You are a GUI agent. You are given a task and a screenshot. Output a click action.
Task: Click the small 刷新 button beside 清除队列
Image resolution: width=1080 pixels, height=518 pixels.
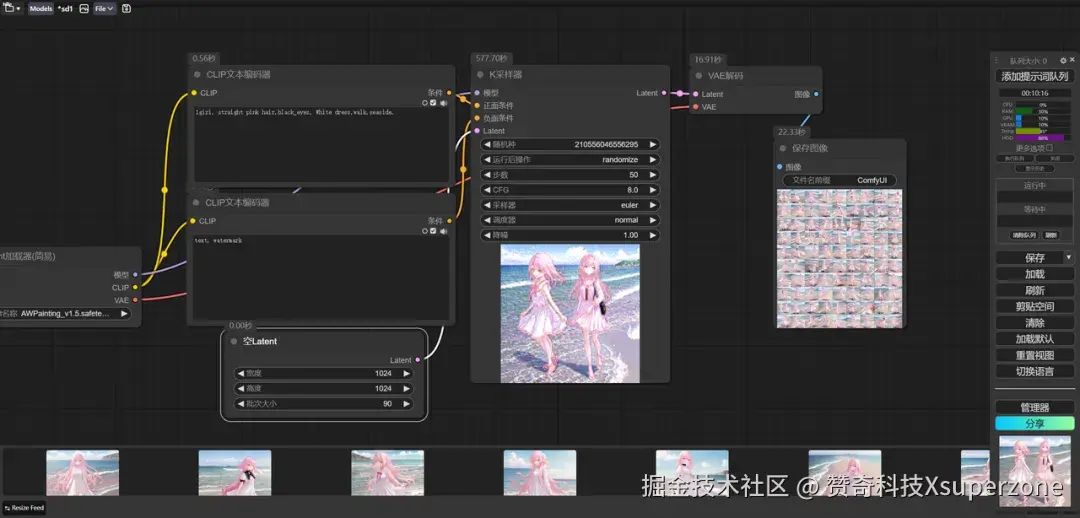tap(1051, 235)
